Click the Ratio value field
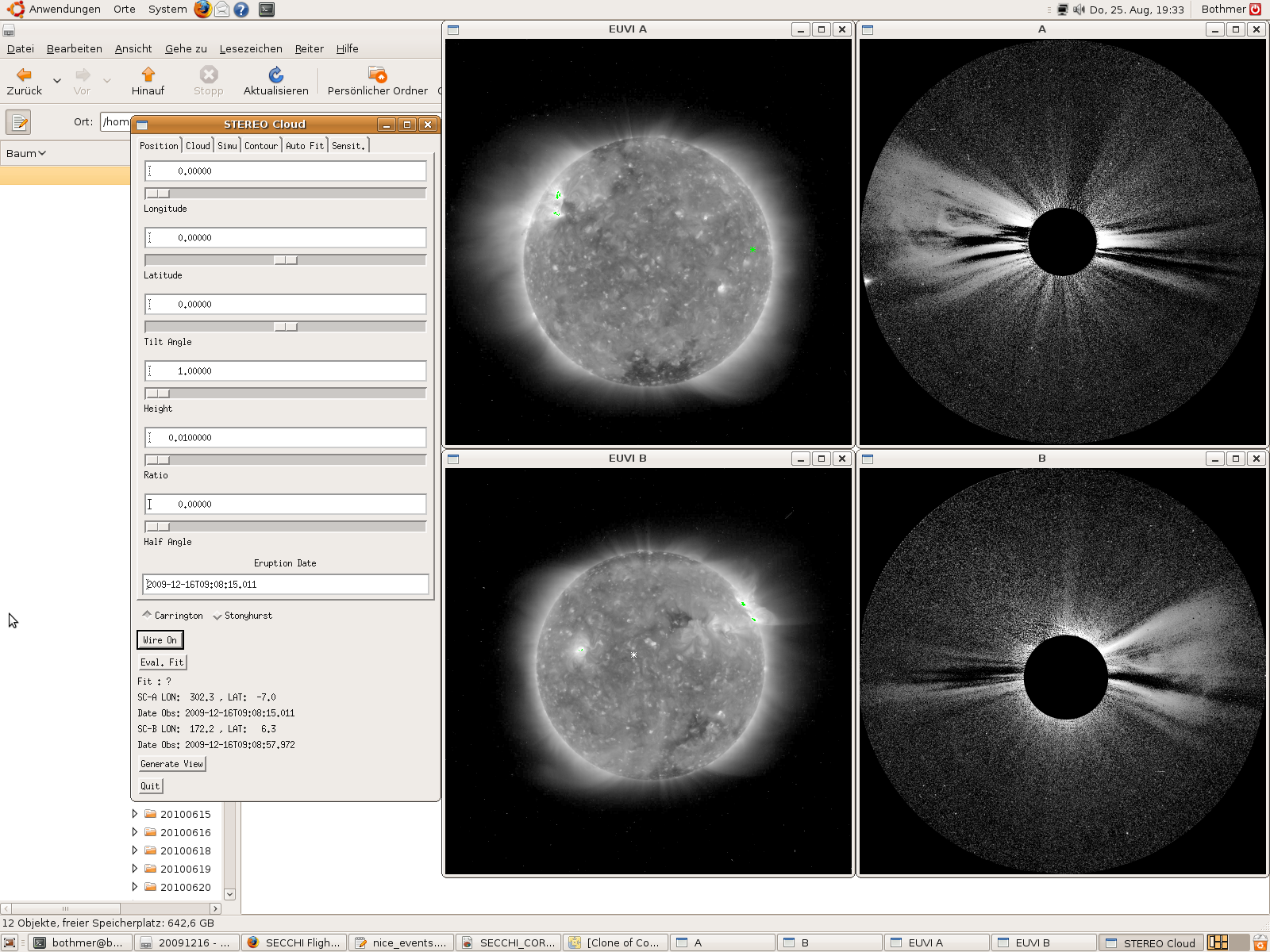1270x952 pixels. tap(286, 438)
